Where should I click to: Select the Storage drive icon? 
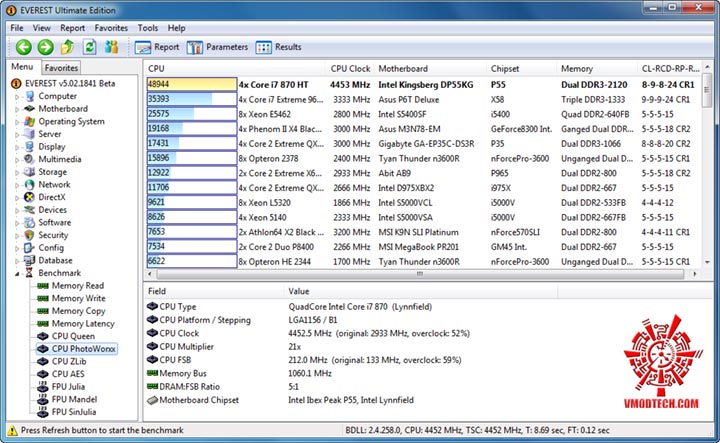pyautogui.click(x=30, y=172)
